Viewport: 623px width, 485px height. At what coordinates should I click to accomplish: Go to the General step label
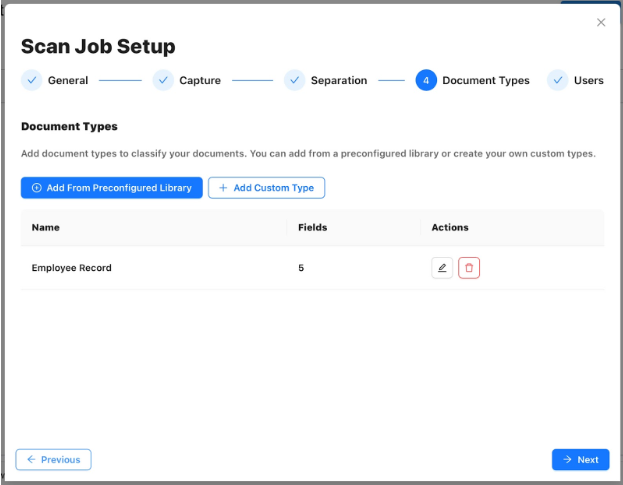point(68,80)
